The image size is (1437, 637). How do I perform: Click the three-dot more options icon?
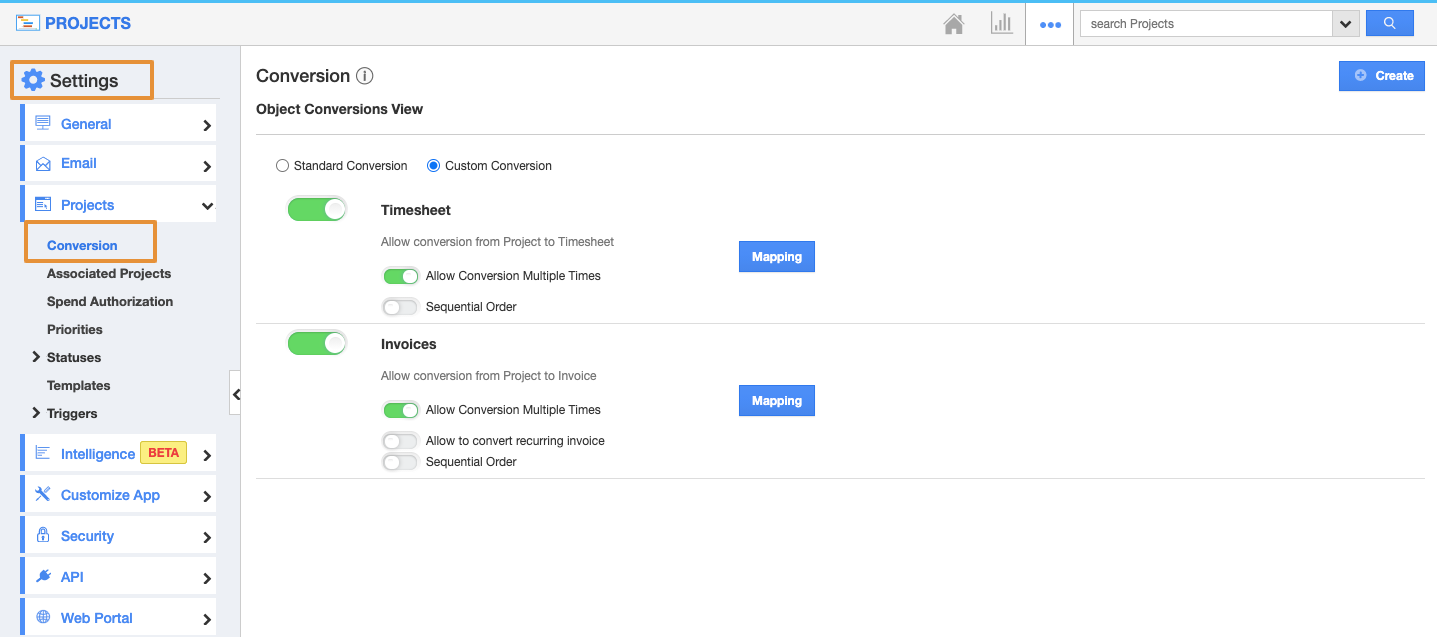[1050, 24]
